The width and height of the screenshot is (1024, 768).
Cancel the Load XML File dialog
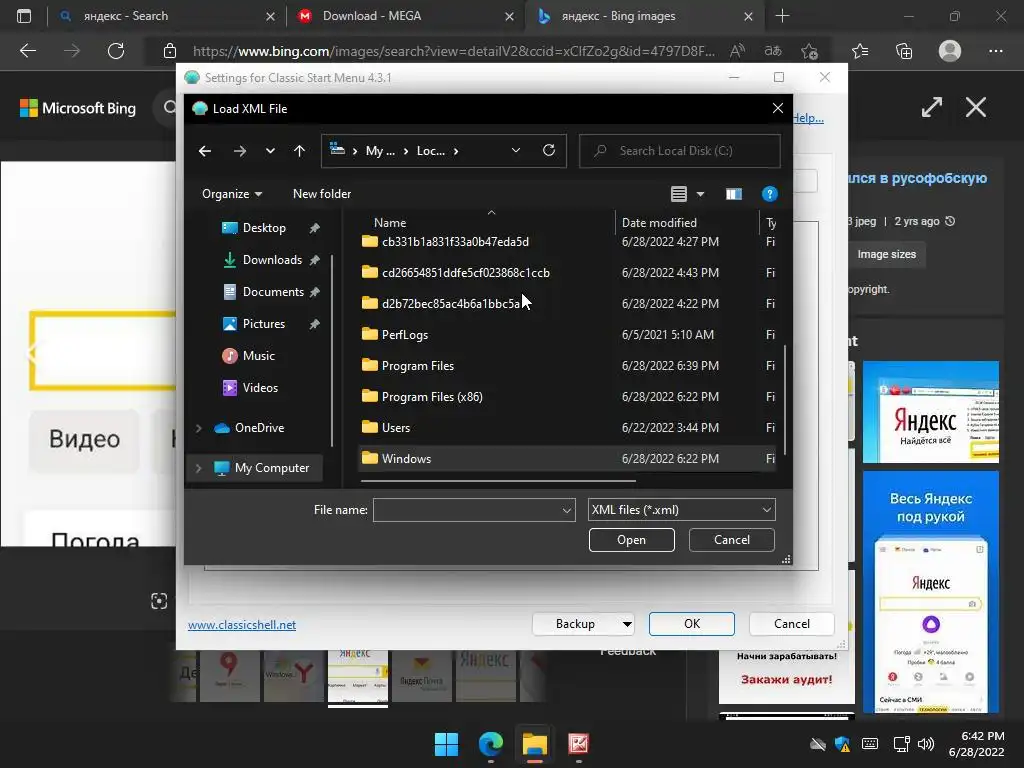[731, 540]
